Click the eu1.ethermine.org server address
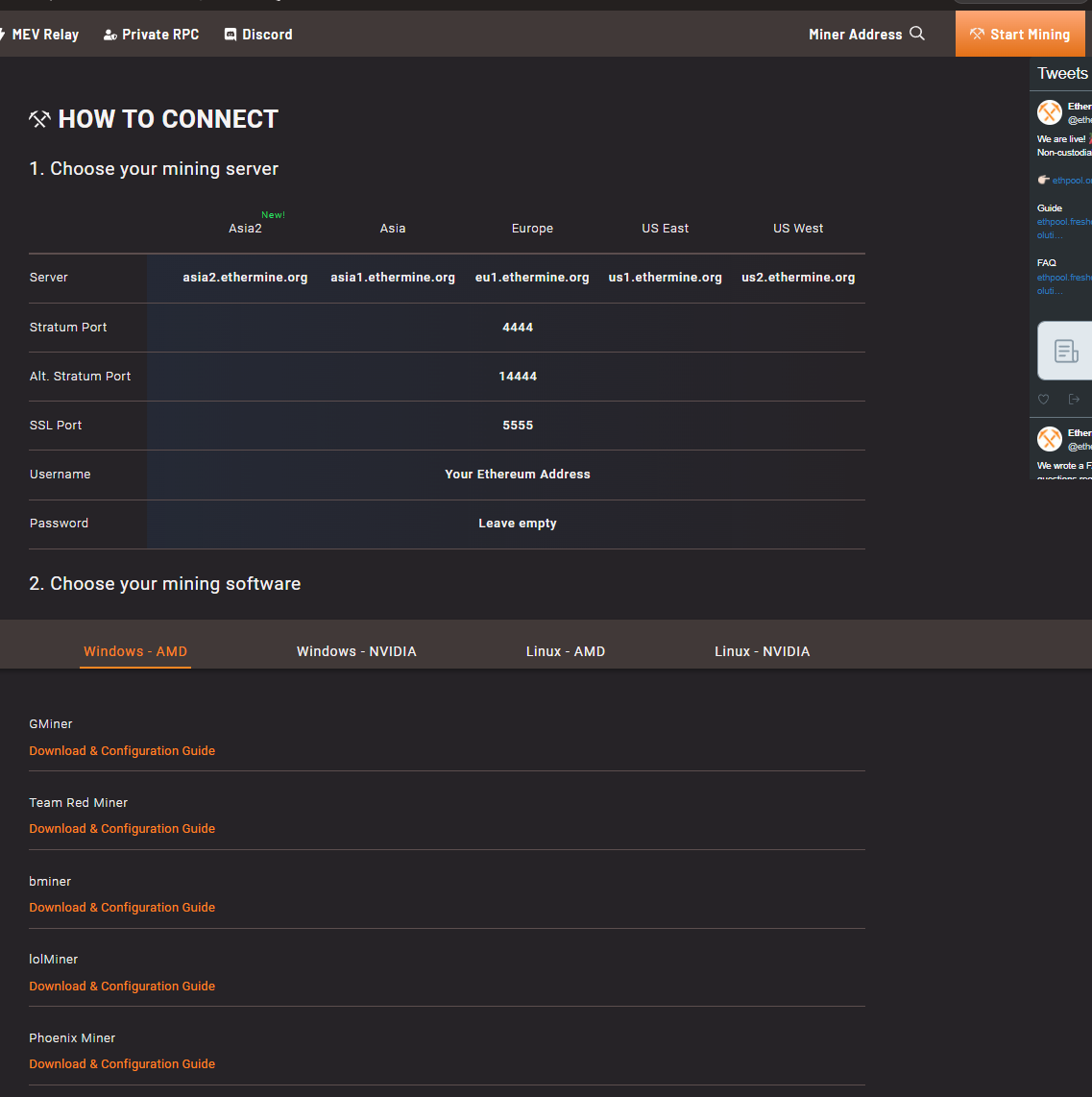The width and height of the screenshot is (1092, 1097). [x=532, y=277]
